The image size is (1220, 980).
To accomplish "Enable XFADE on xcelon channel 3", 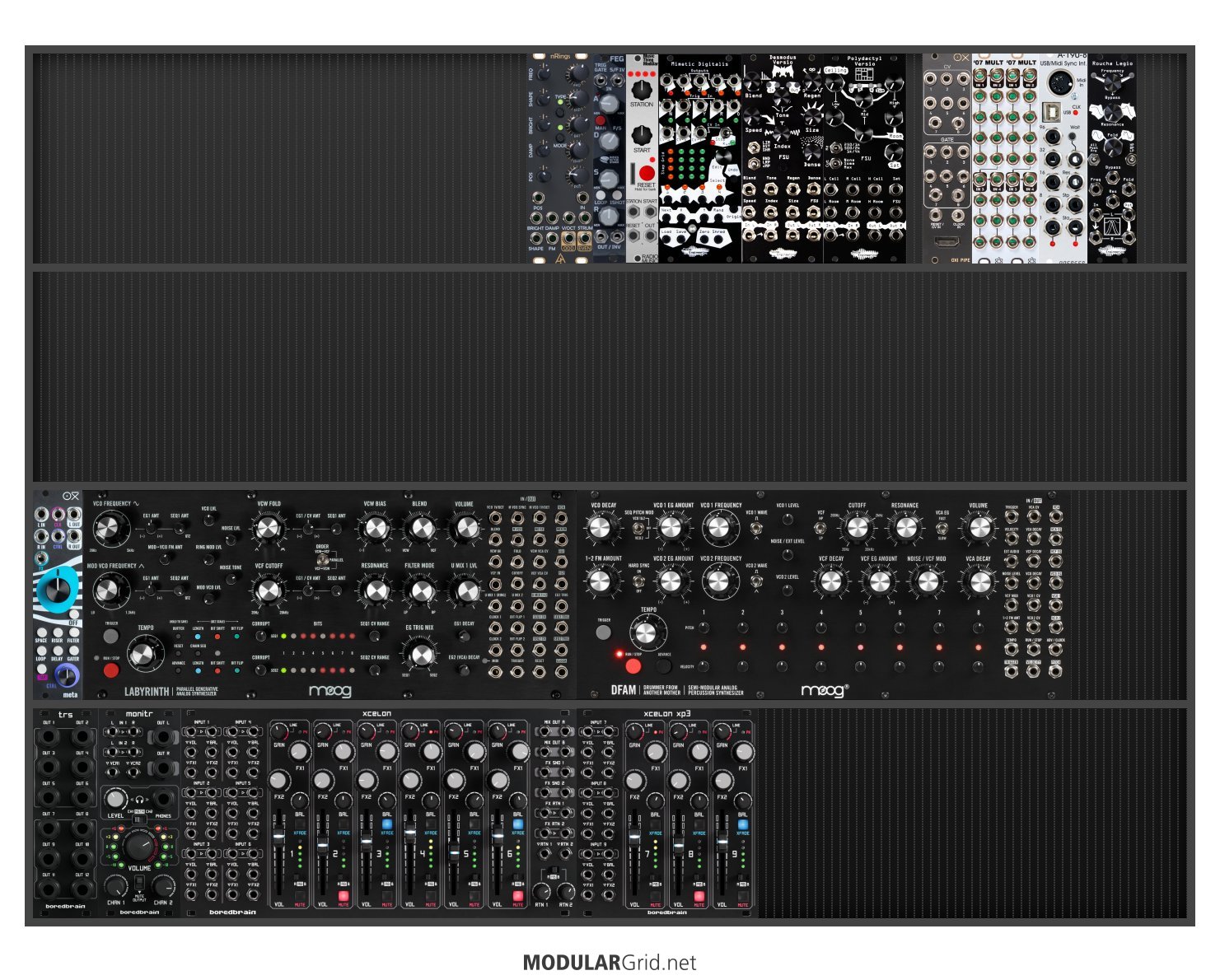I will pos(386,824).
